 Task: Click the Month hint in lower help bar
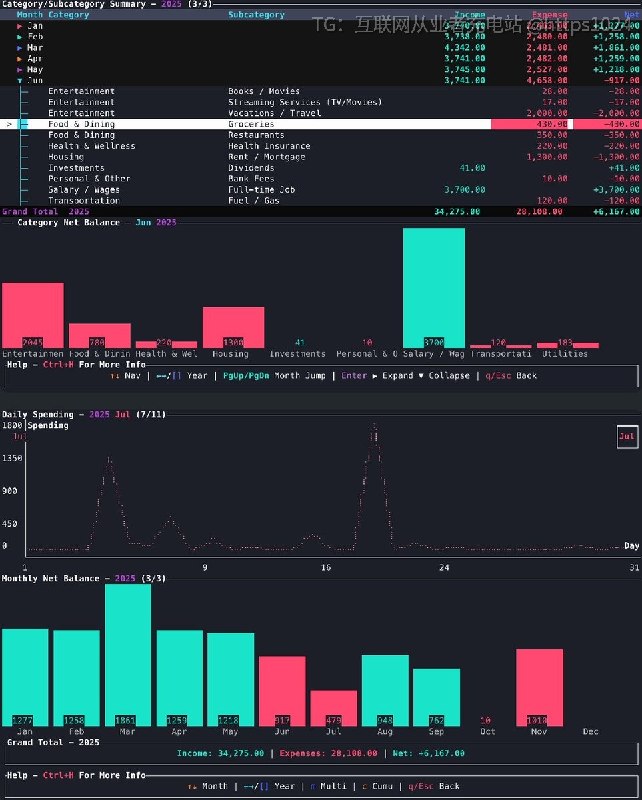tap(207, 787)
